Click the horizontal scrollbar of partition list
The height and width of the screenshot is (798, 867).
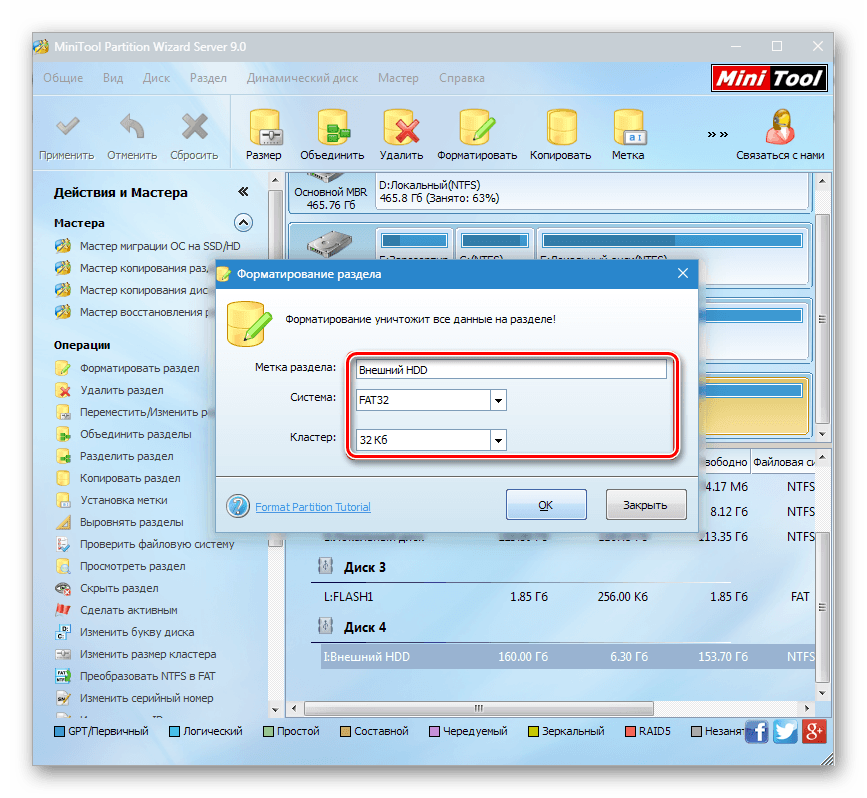[x=478, y=708]
